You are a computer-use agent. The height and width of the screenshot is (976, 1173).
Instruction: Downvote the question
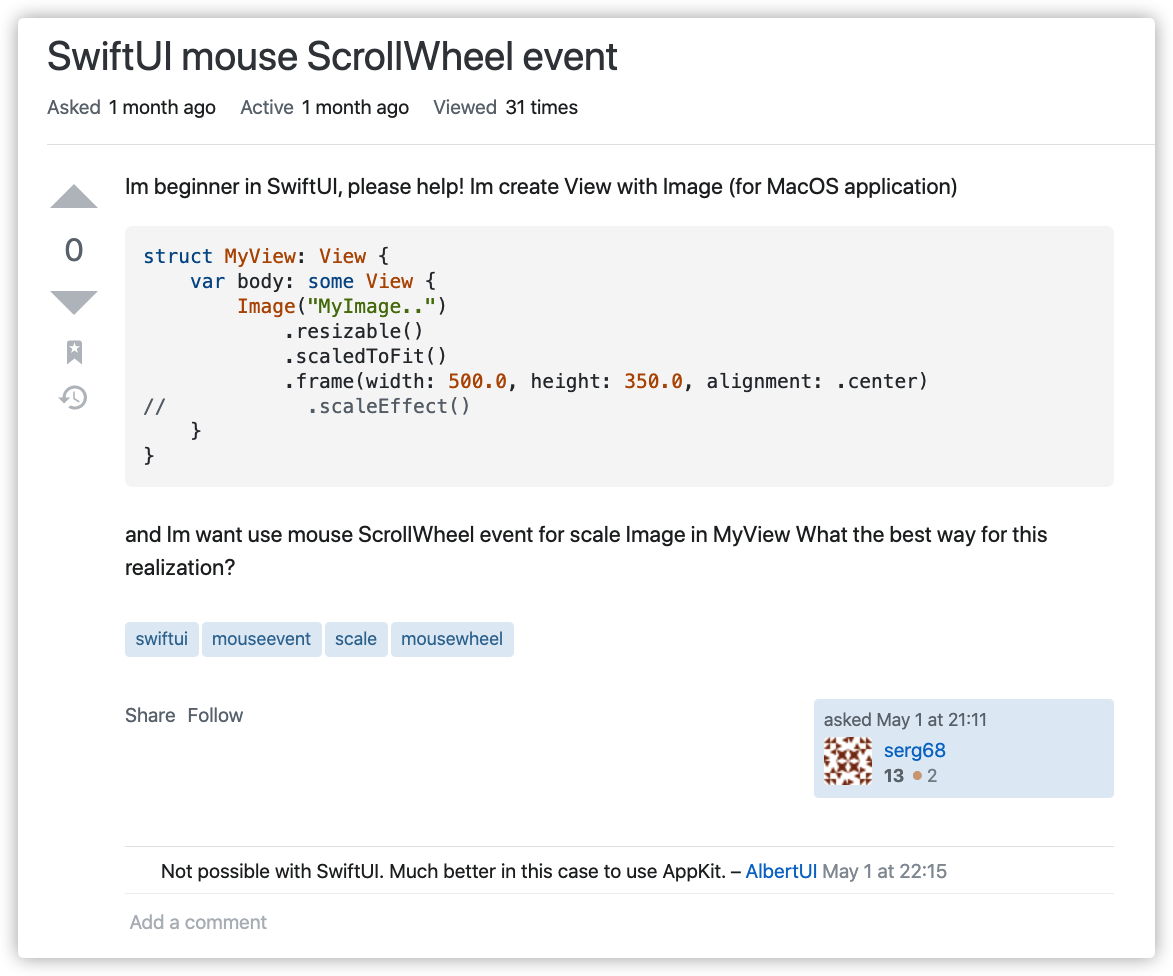(74, 301)
